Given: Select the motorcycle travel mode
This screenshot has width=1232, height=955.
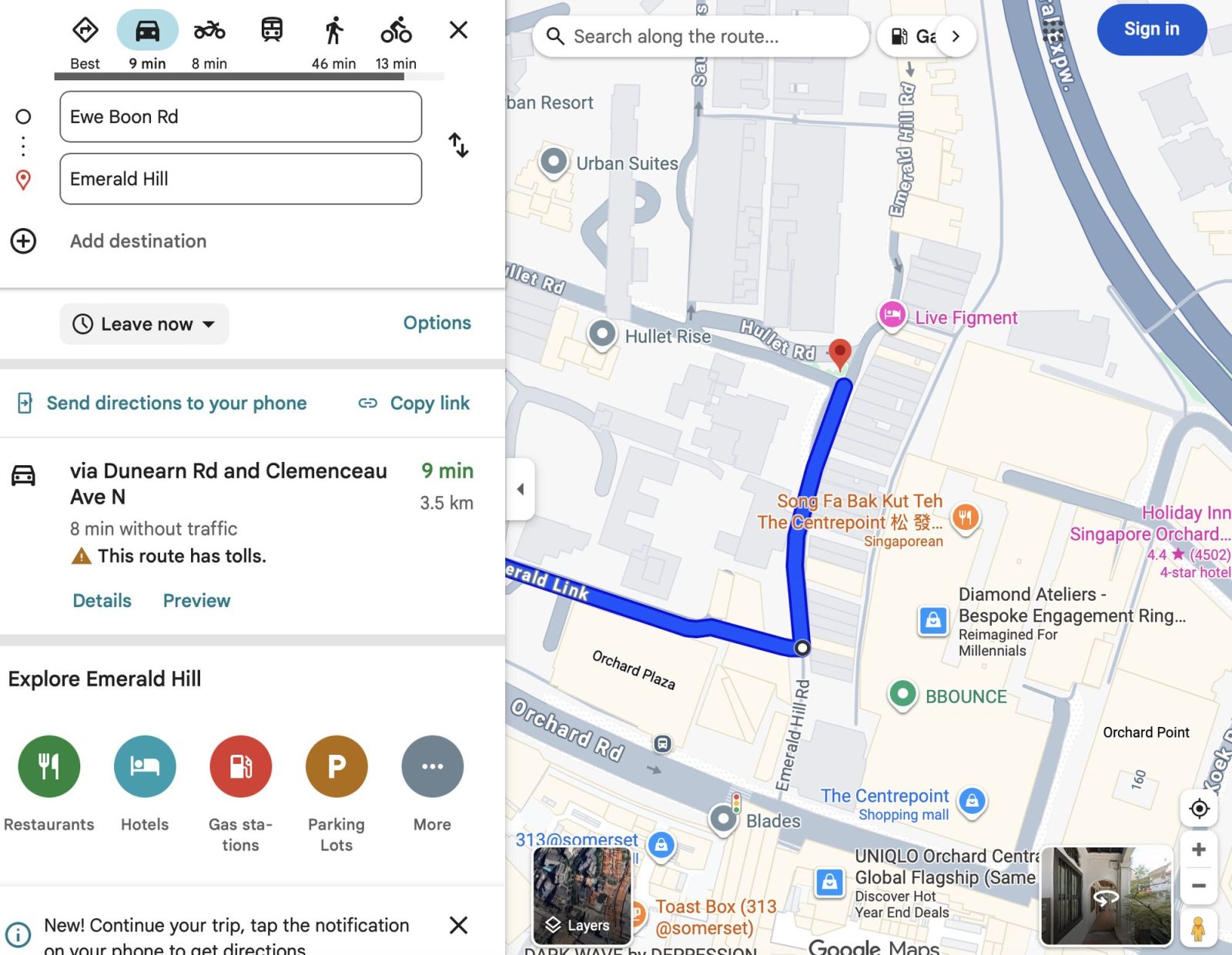Looking at the screenshot, I should [x=209, y=42].
